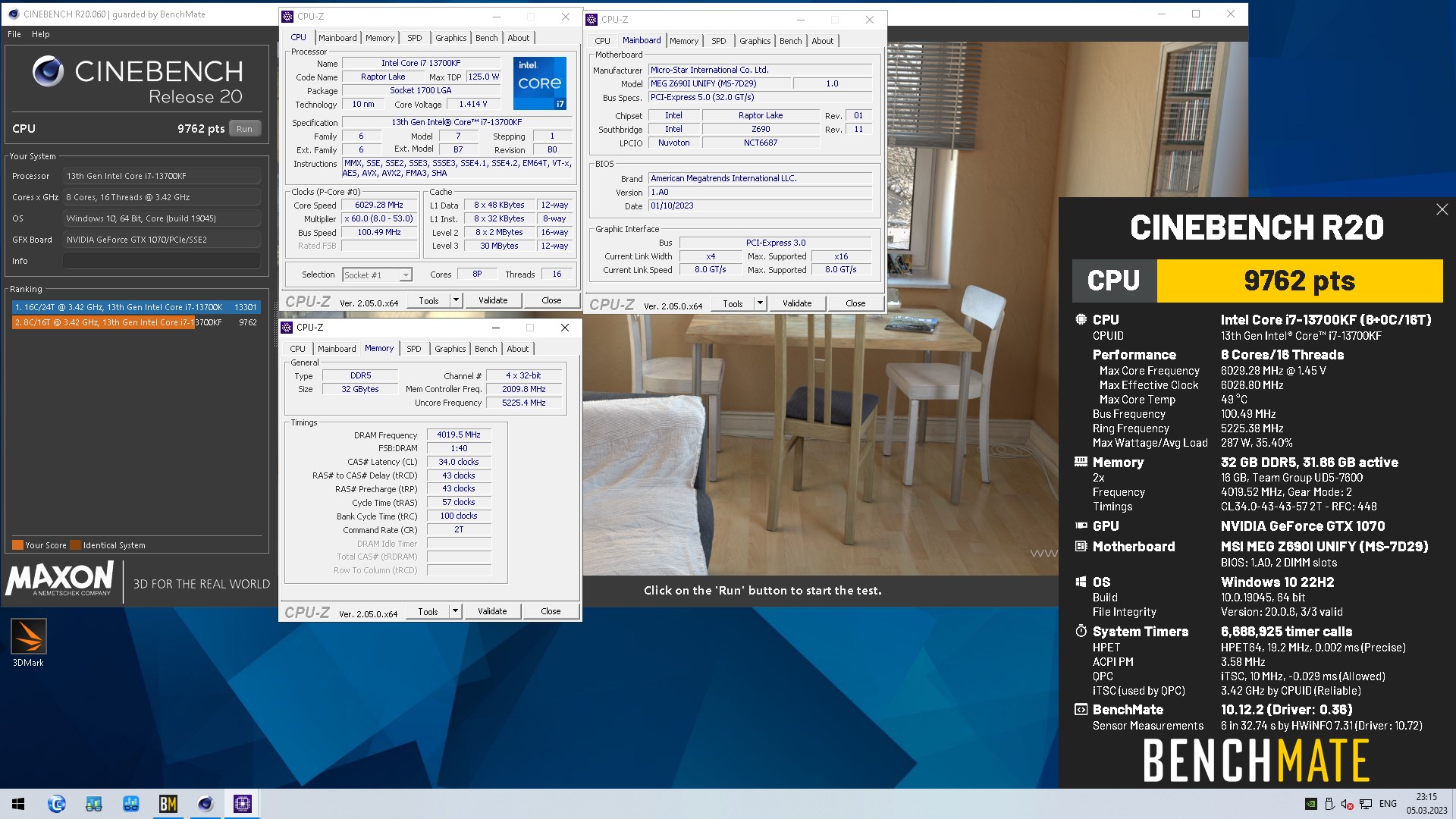Switch to SPD tab in Mainboard window

pyautogui.click(x=719, y=41)
